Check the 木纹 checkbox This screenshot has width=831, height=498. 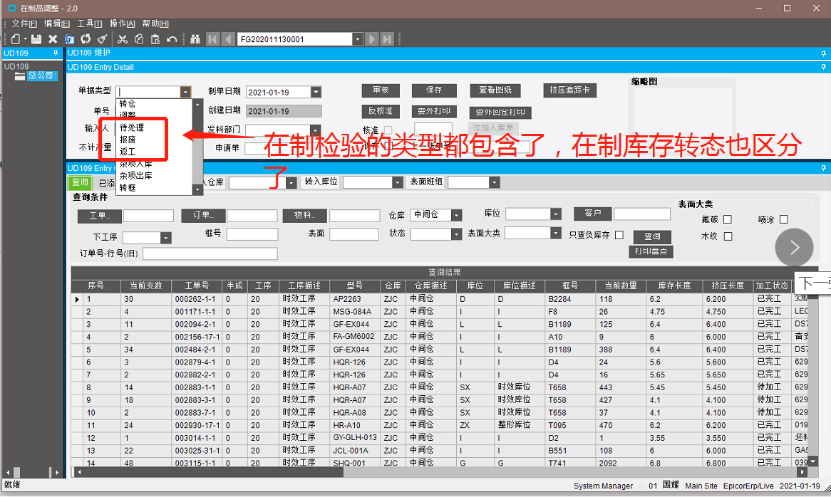point(728,236)
